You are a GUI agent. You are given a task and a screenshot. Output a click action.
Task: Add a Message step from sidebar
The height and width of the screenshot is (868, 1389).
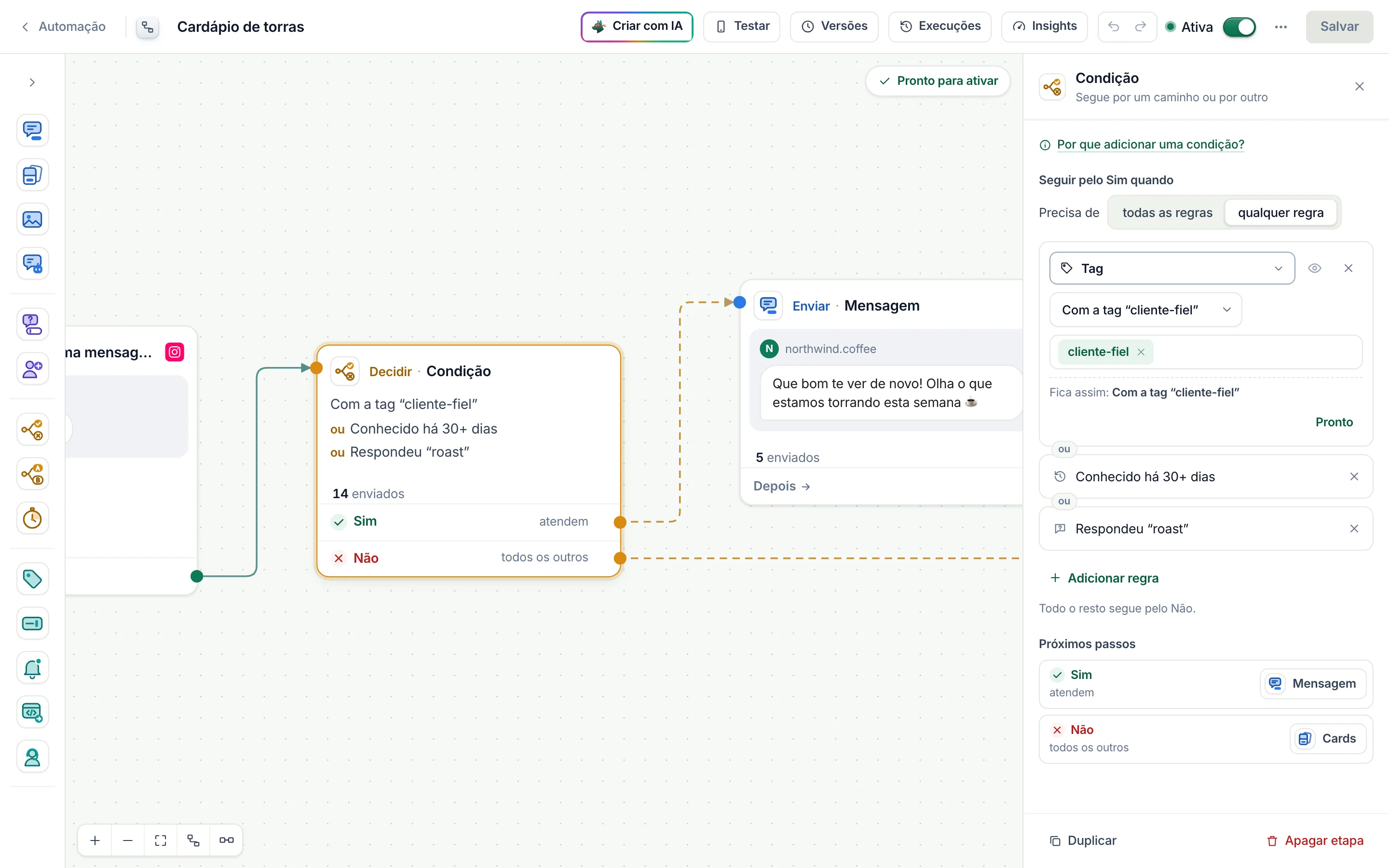tap(32, 130)
